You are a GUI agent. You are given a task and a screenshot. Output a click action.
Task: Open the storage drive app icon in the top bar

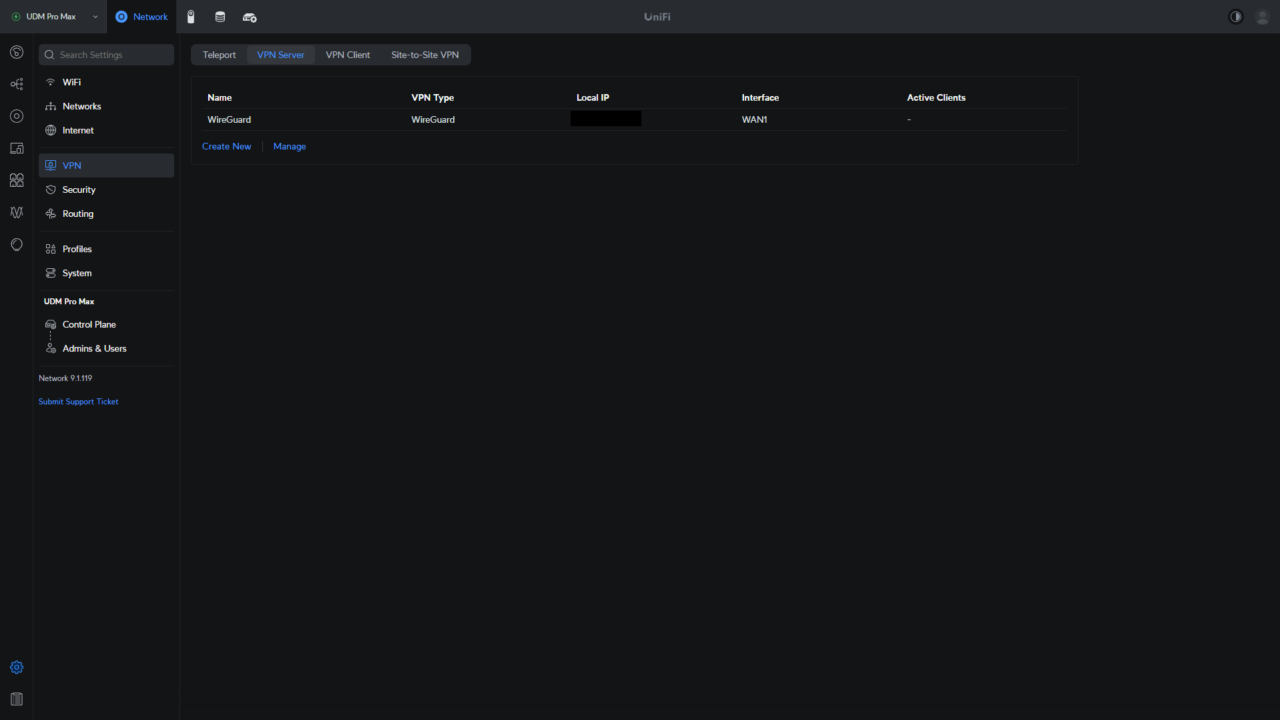pyautogui.click(x=220, y=17)
